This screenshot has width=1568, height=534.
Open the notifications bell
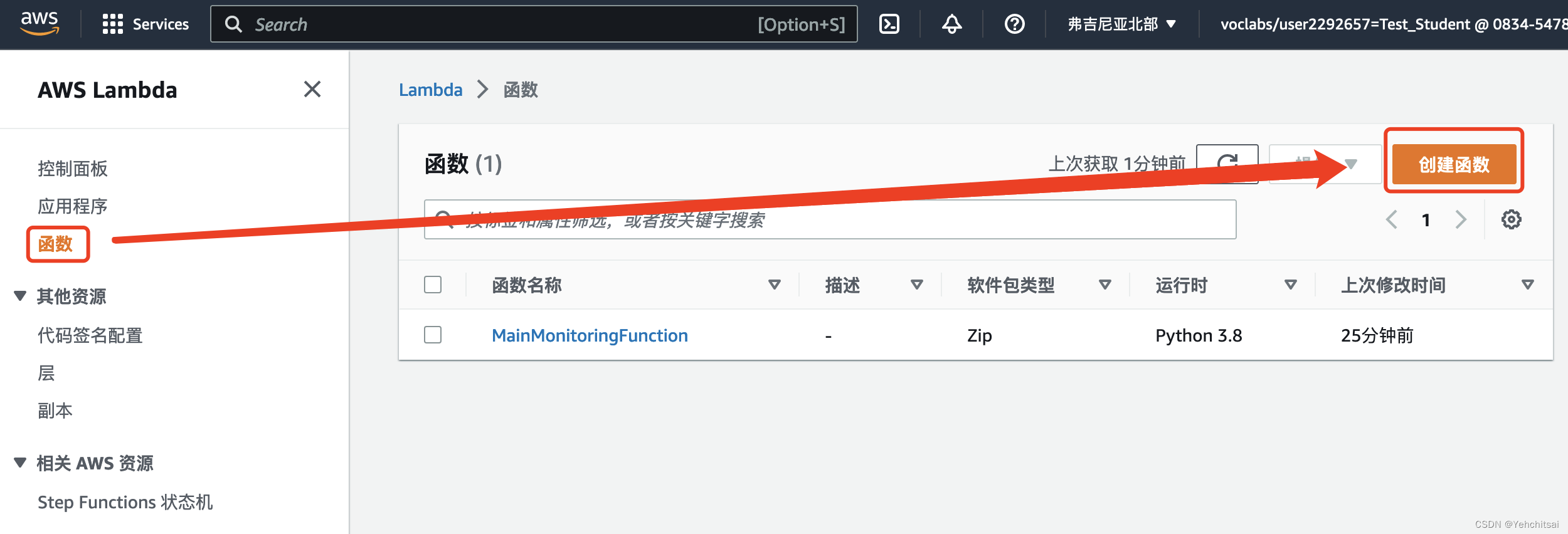coord(951,24)
